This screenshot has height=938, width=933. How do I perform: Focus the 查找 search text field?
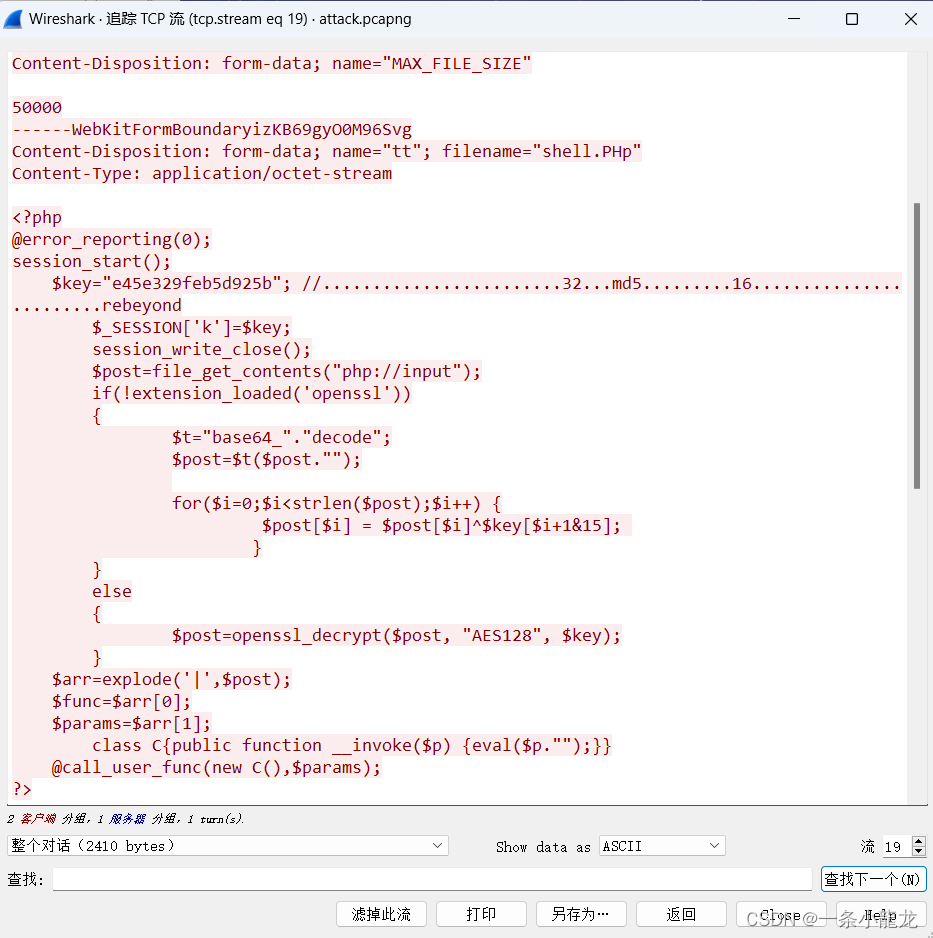point(432,879)
